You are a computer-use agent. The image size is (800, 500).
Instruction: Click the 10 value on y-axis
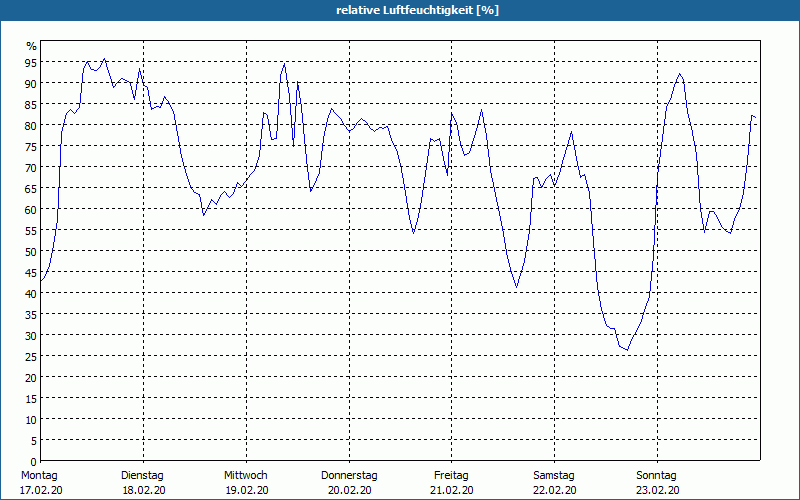31,420
